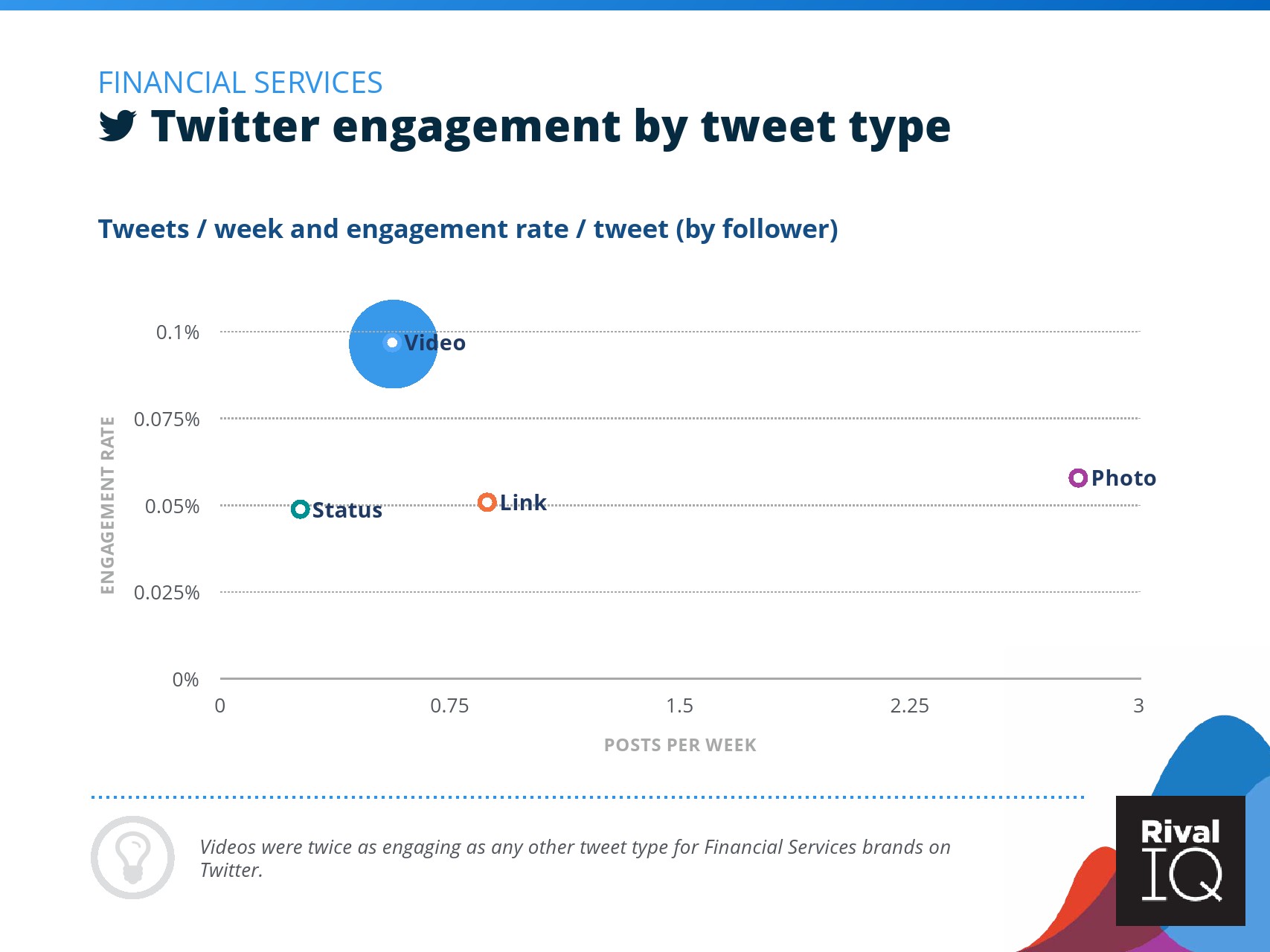The image size is (1270, 952).
Task: Click the FINANCIAL SERVICES heading
Action: [240, 83]
